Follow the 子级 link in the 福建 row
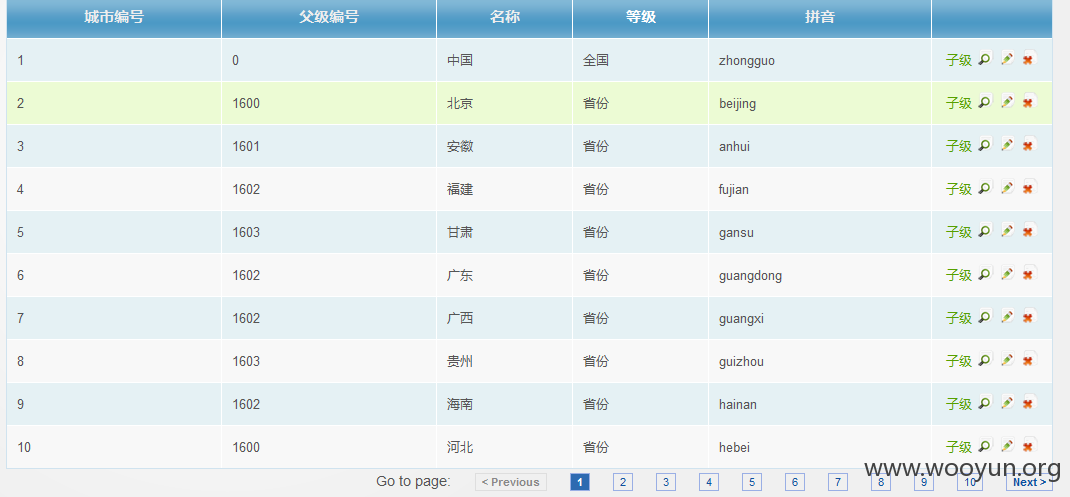Image resolution: width=1070 pixels, height=497 pixels. [x=958, y=190]
